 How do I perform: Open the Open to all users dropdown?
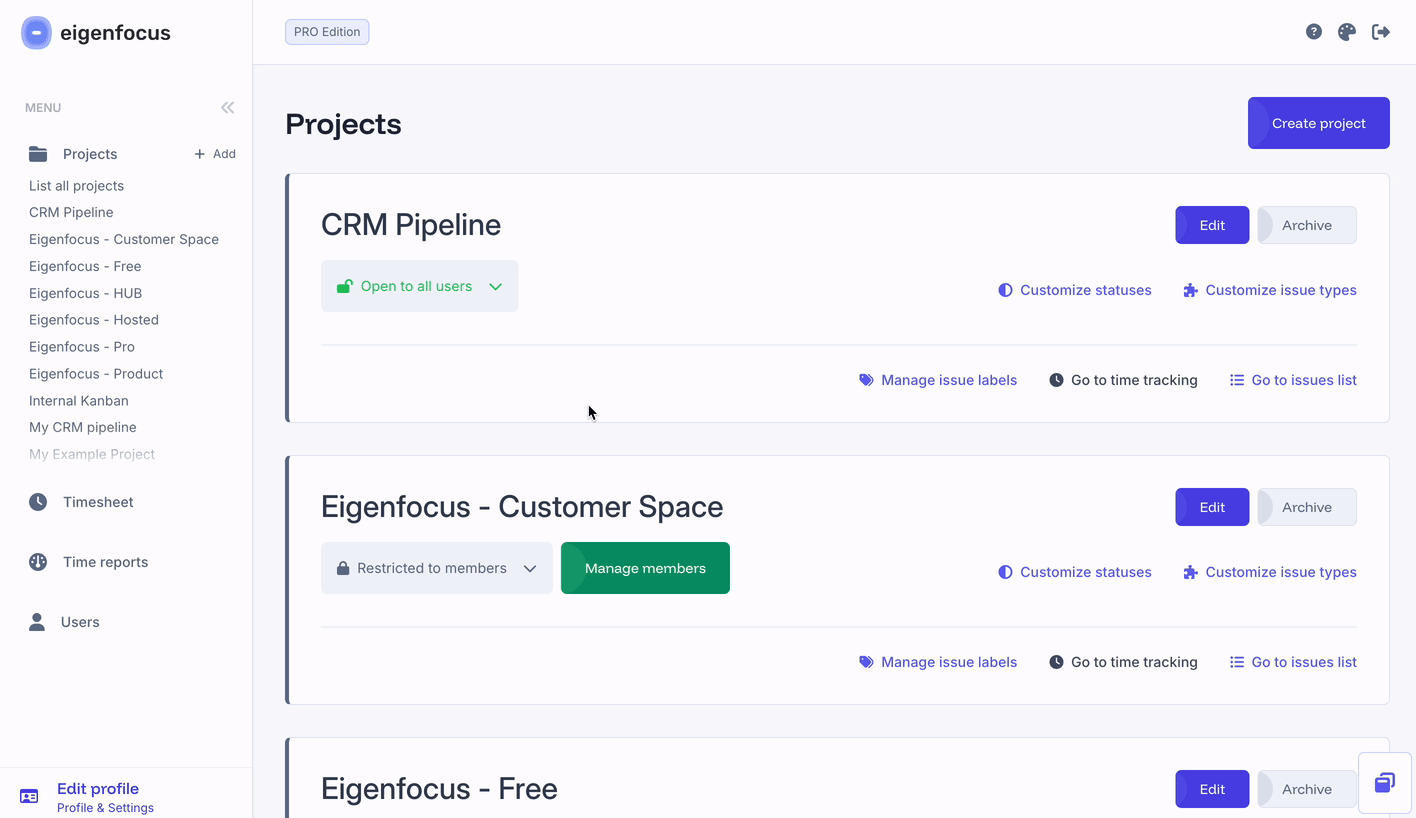point(495,286)
